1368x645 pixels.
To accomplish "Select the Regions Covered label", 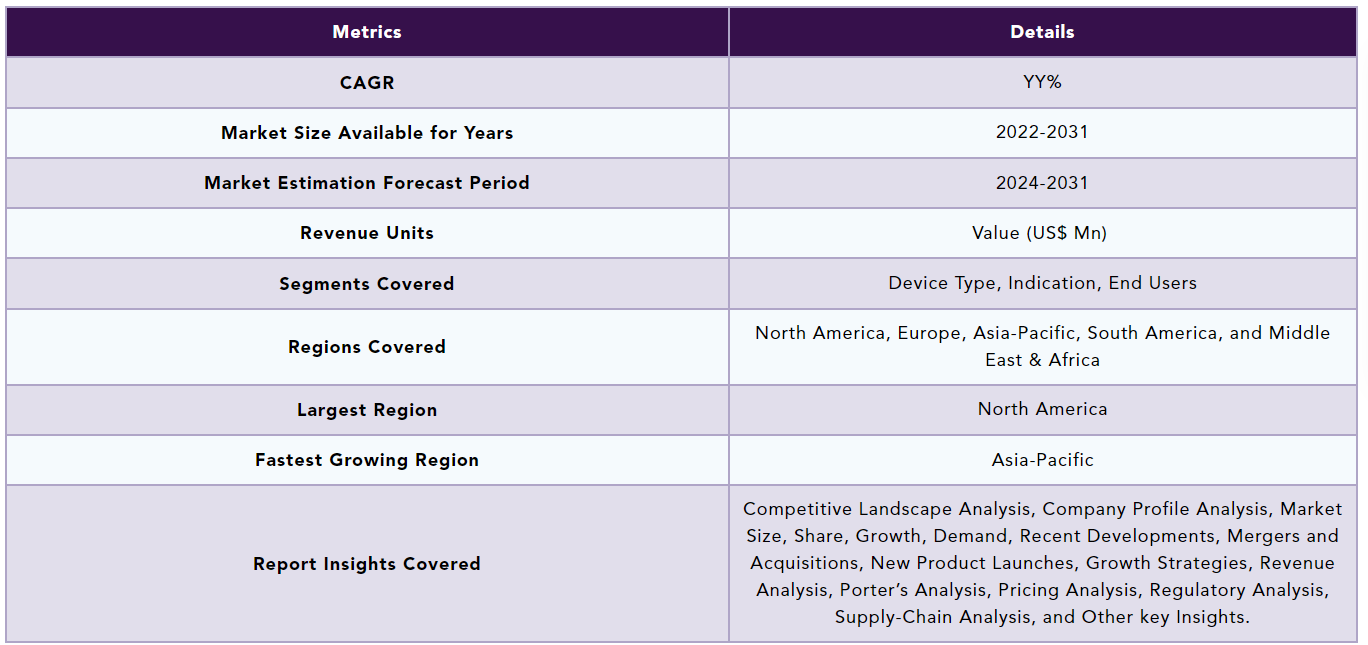I will 367,347.
